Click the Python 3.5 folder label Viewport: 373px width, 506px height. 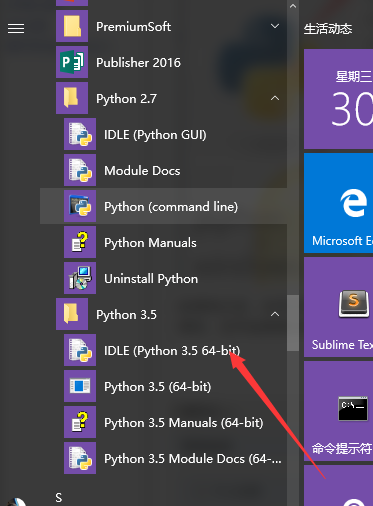pyautogui.click(x=126, y=315)
